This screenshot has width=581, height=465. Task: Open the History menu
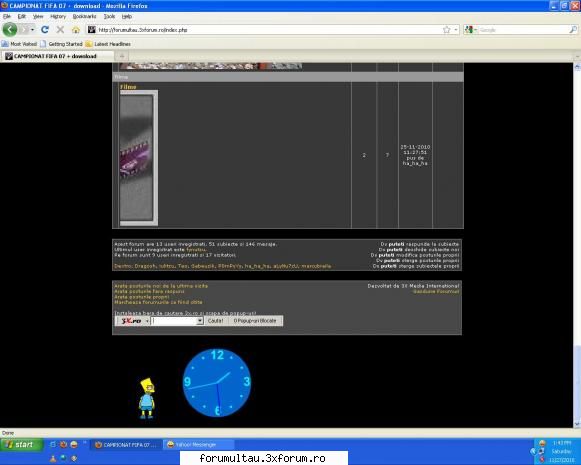click(58, 16)
